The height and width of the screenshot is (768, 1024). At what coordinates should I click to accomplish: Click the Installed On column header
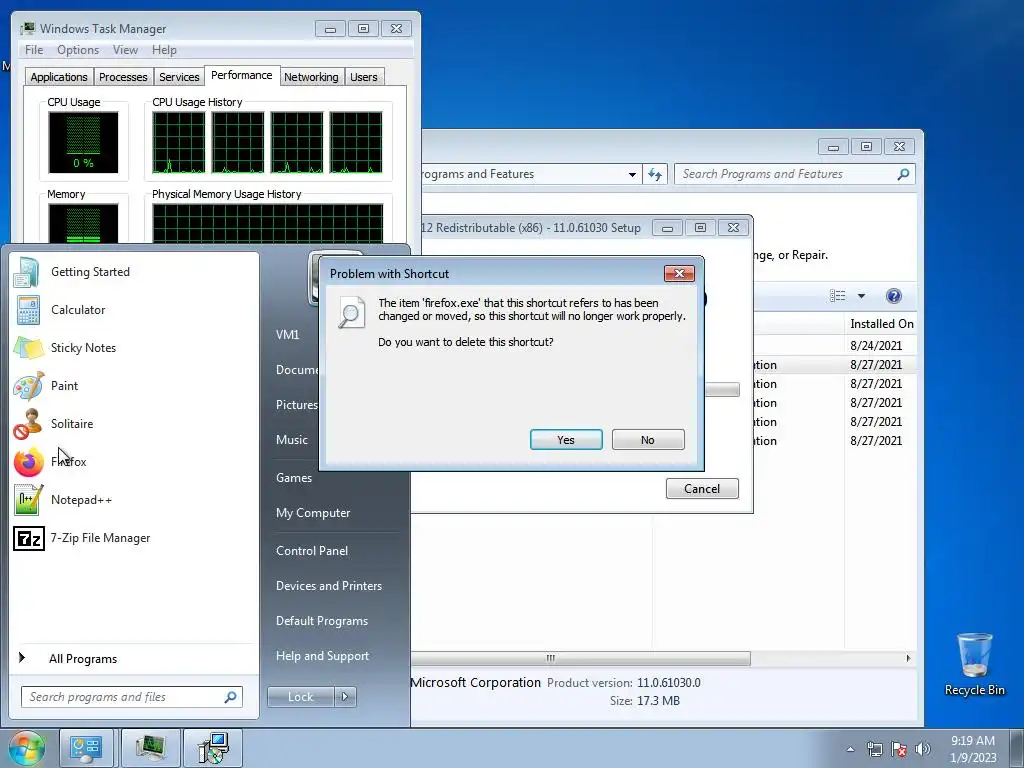(x=881, y=324)
